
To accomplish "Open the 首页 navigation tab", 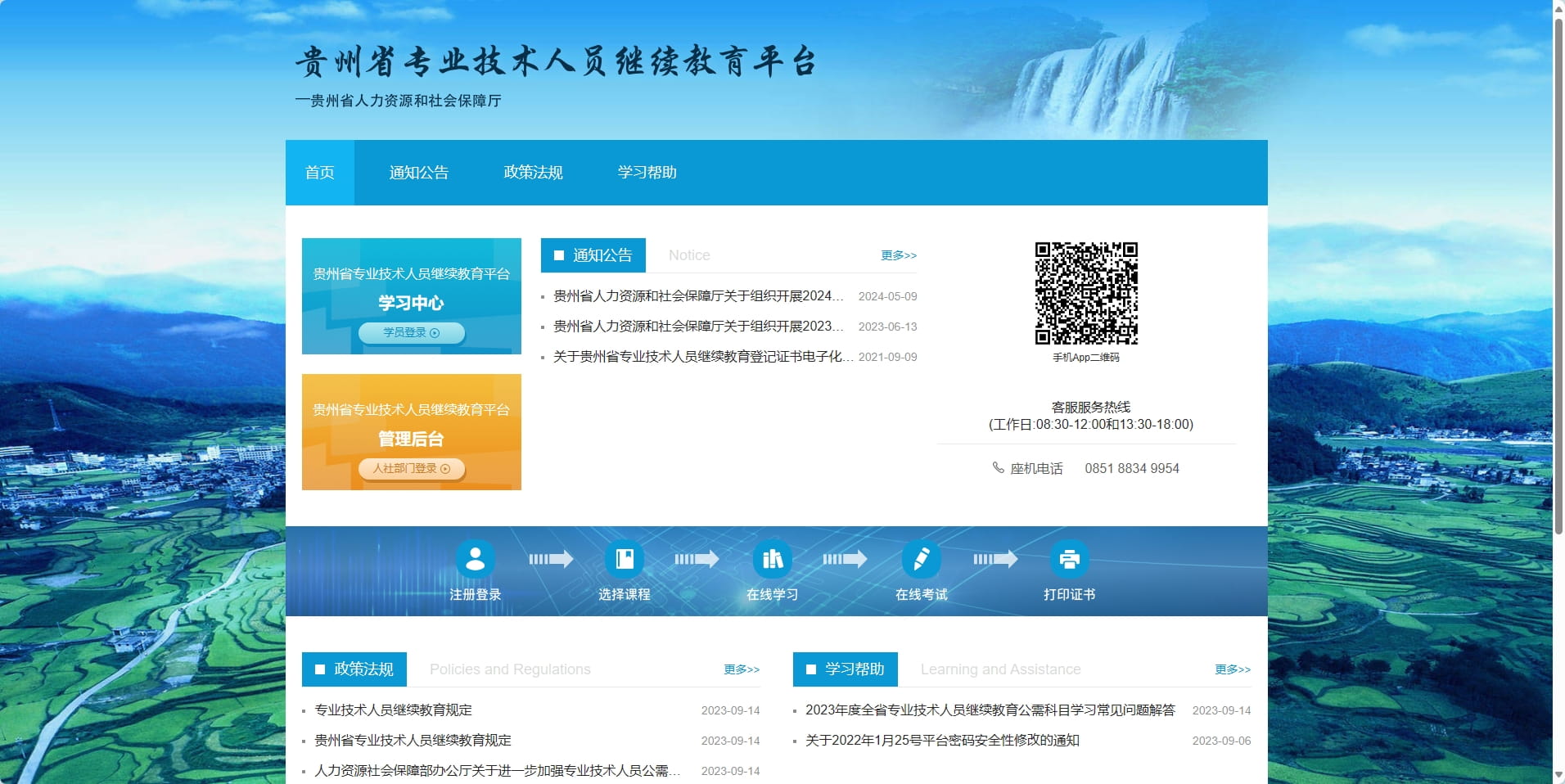I will 320,173.
